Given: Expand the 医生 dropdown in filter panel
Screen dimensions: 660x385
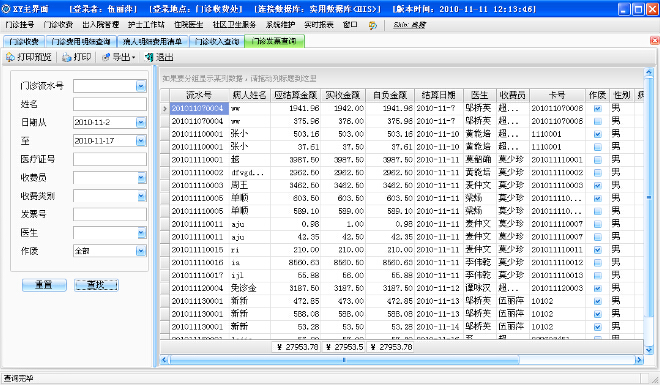Looking at the screenshot, I should pos(141,233).
